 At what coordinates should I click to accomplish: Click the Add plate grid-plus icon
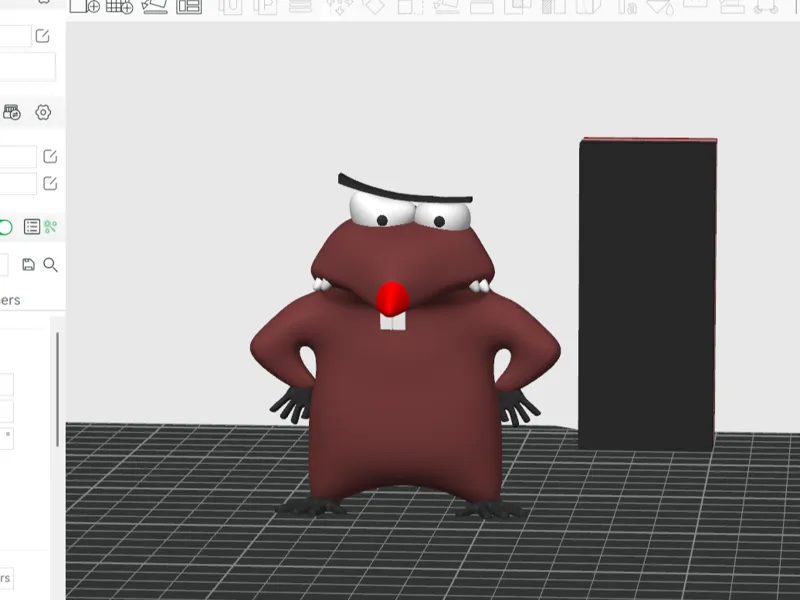coord(119,6)
